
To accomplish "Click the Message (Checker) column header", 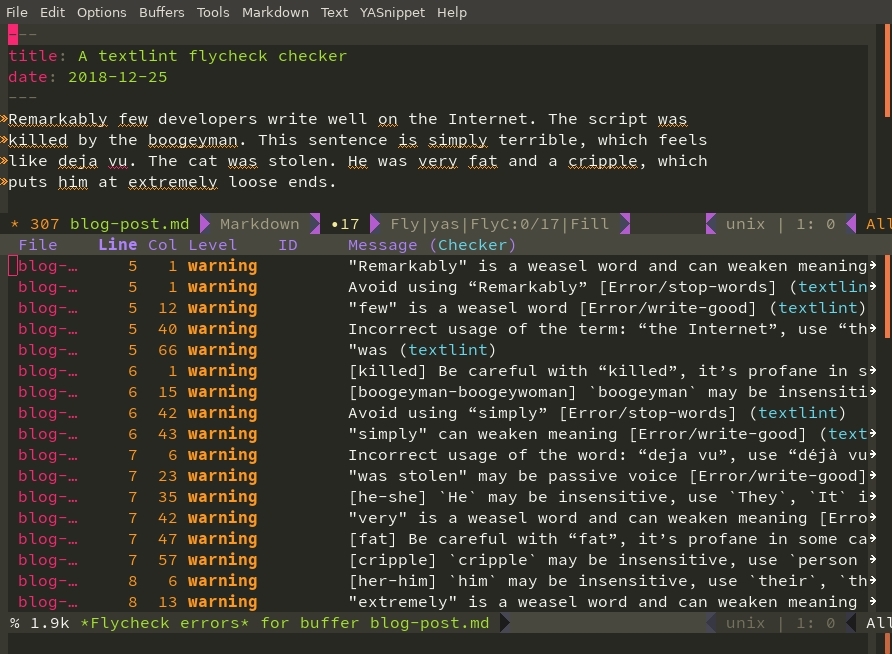I will [x=432, y=245].
